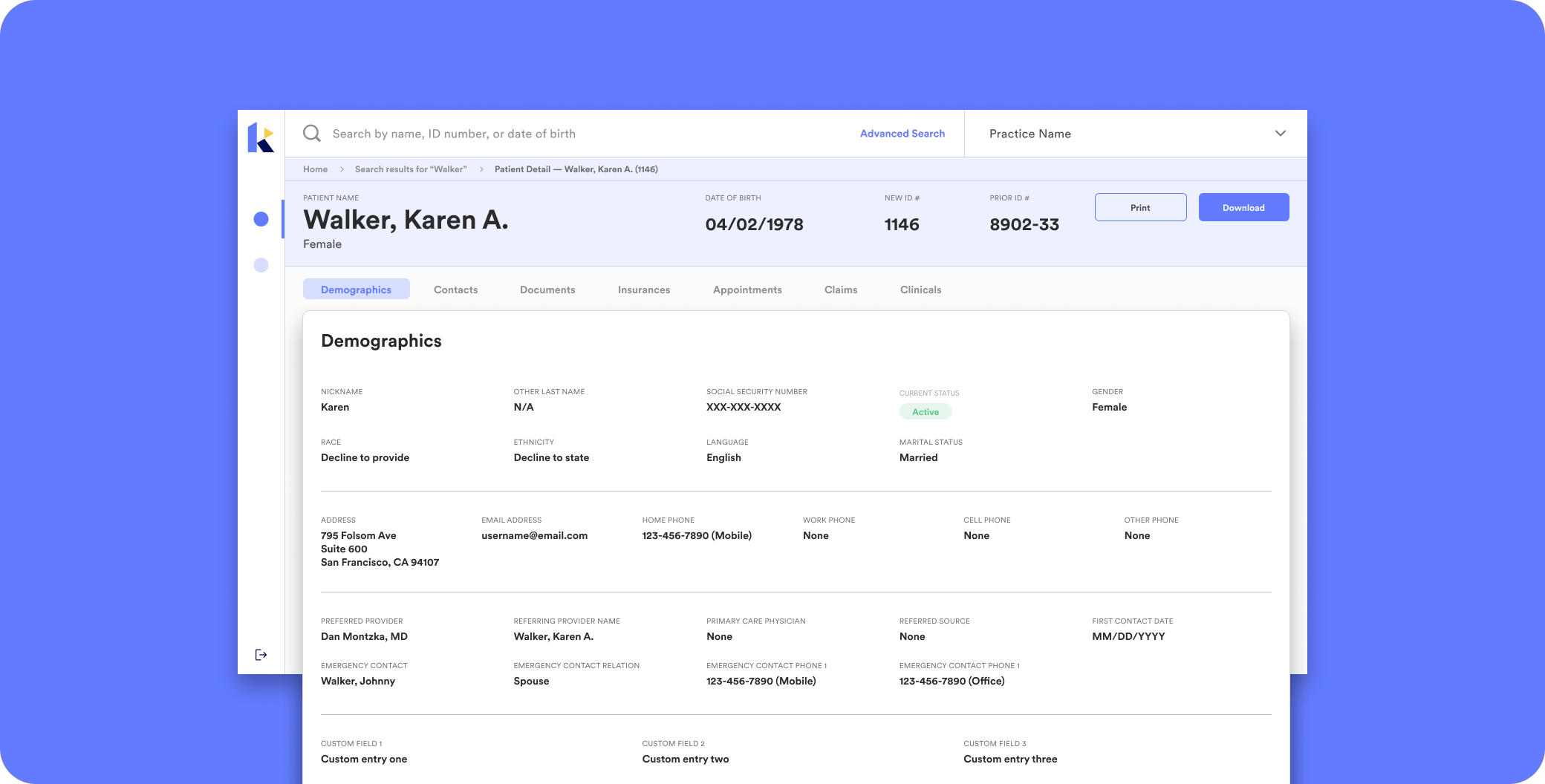Image resolution: width=1545 pixels, height=784 pixels.
Task: Open the Appointments tab
Action: [x=747, y=290]
